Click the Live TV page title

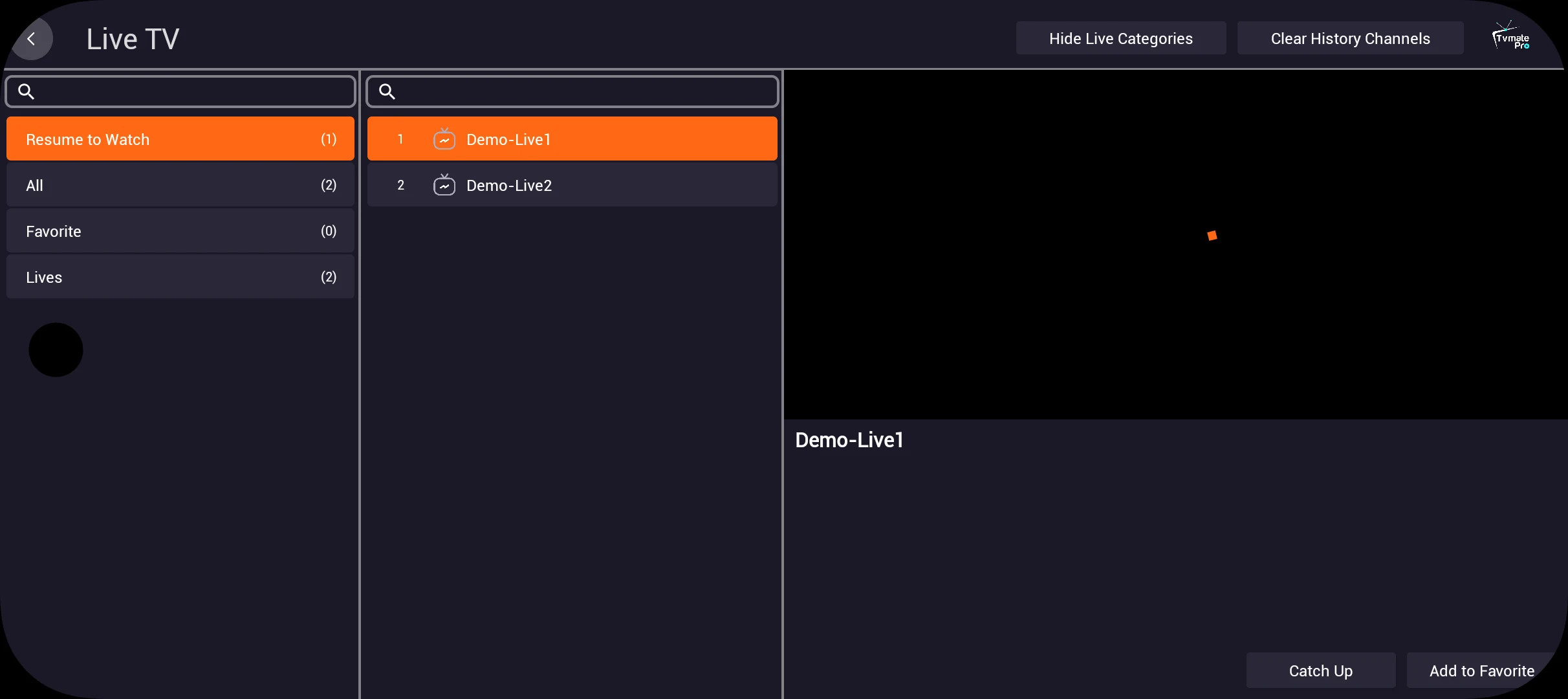tap(133, 39)
